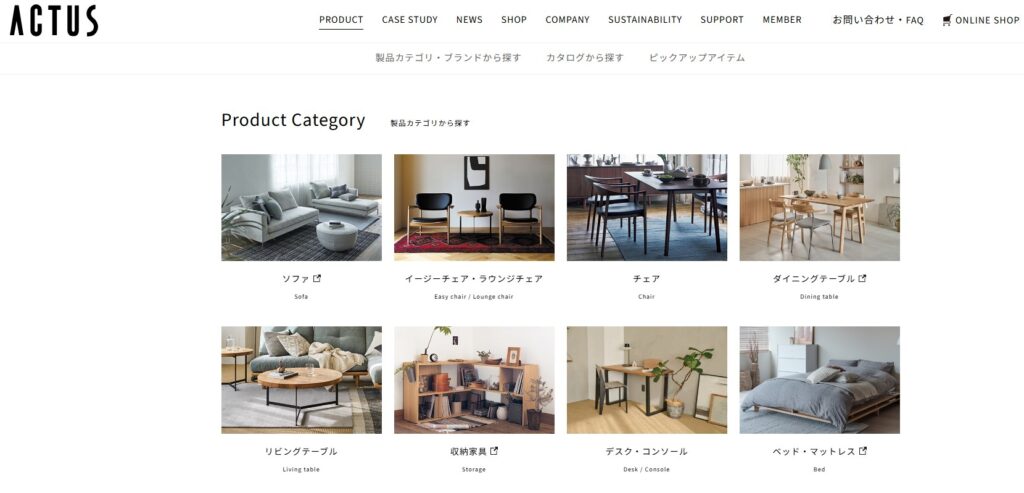Select 製品カテゴリ・ブランドから探す sub-navigation tab

(x=448, y=57)
